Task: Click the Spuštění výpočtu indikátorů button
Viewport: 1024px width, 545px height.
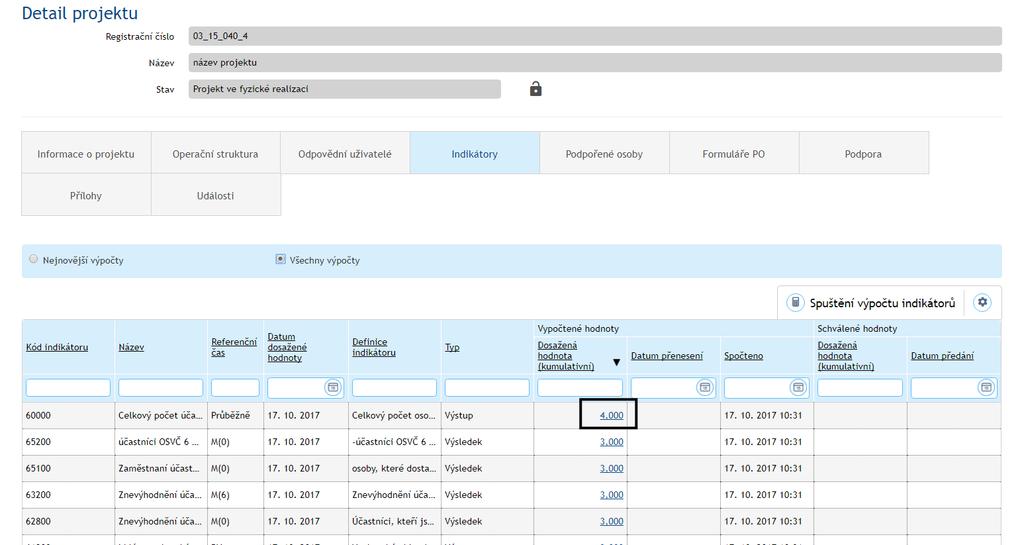Action: click(872, 303)
